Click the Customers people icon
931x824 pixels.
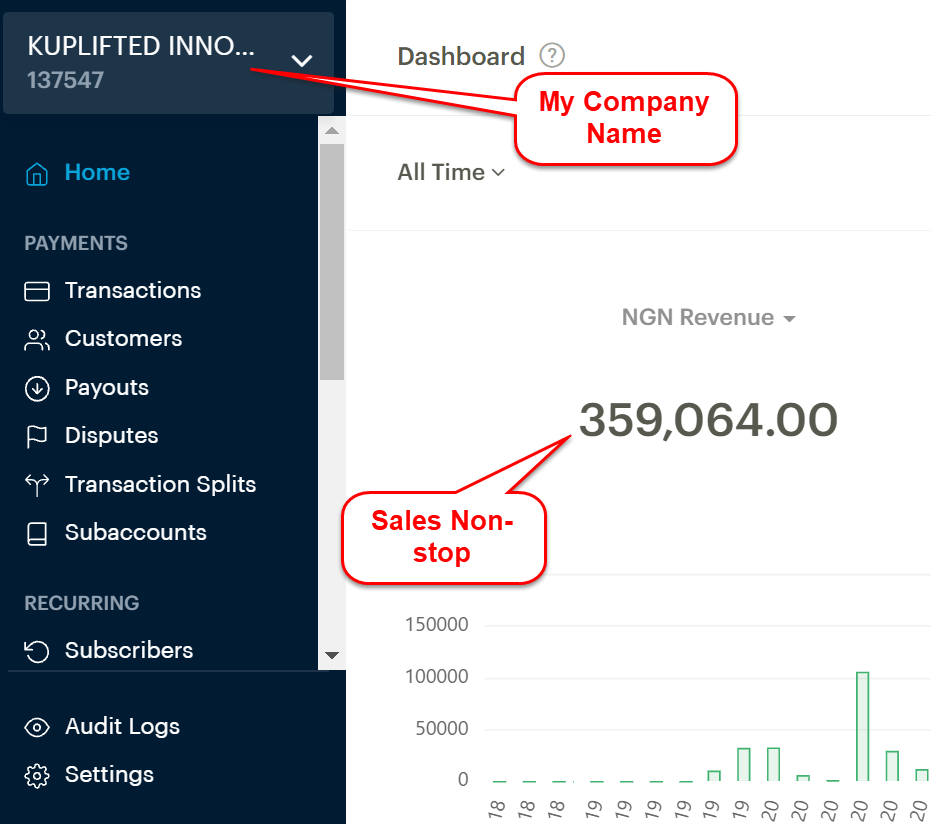click(x=37, y=339)
